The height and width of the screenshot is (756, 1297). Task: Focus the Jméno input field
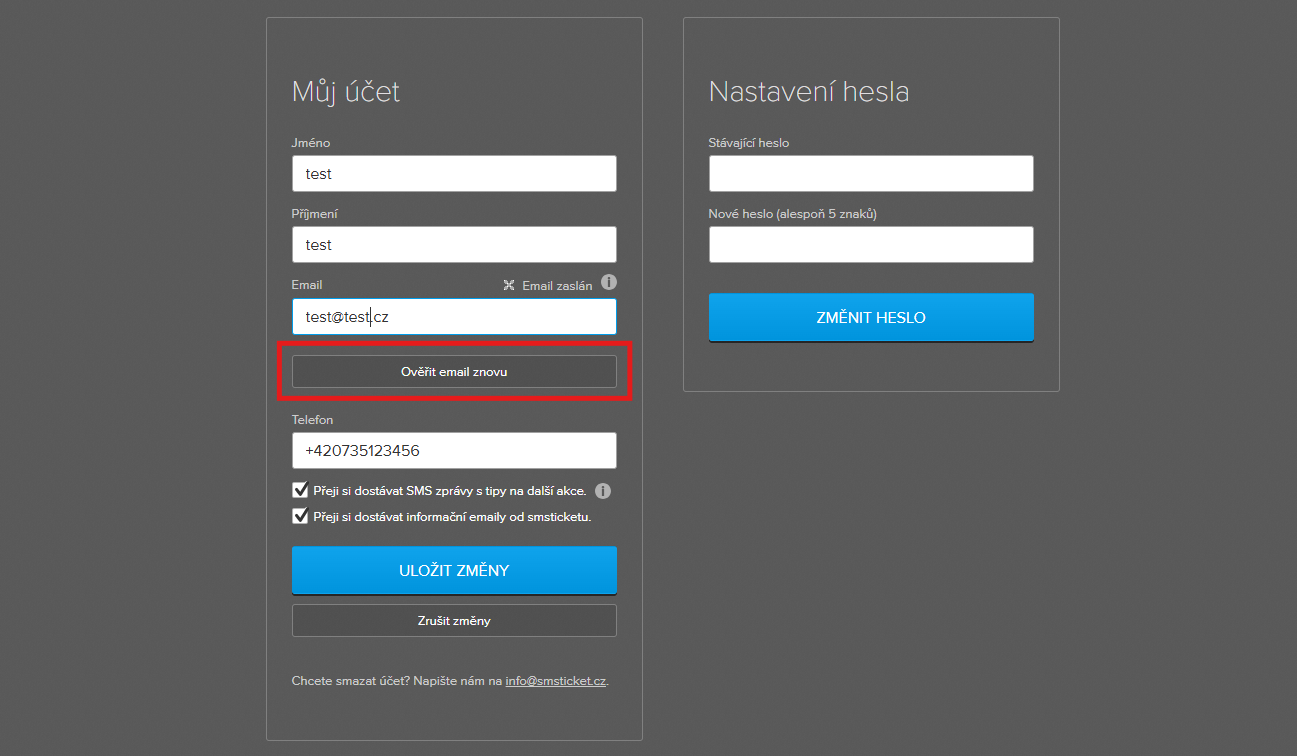pos(454,173)
